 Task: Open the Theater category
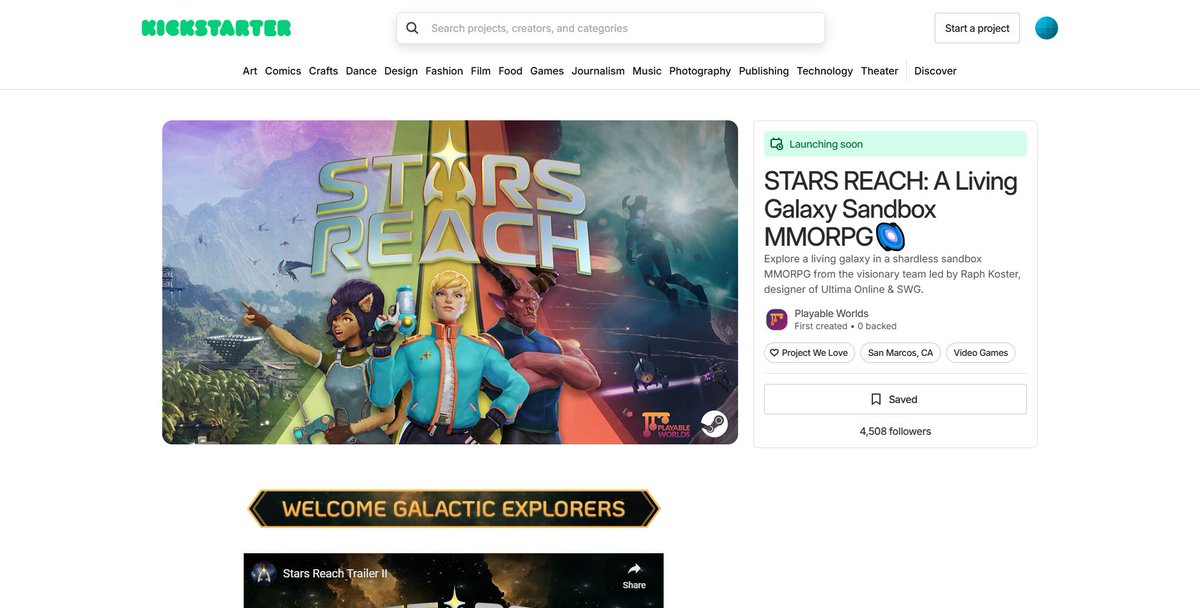(880, 71)
